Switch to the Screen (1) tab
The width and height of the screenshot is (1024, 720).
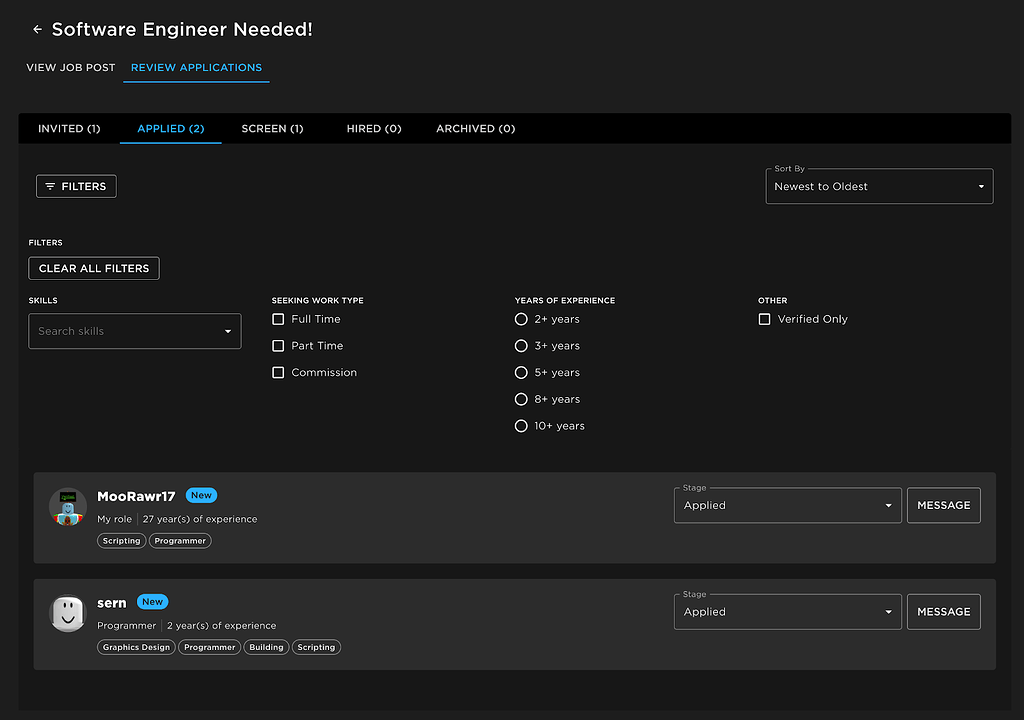[x=272, y=129]
